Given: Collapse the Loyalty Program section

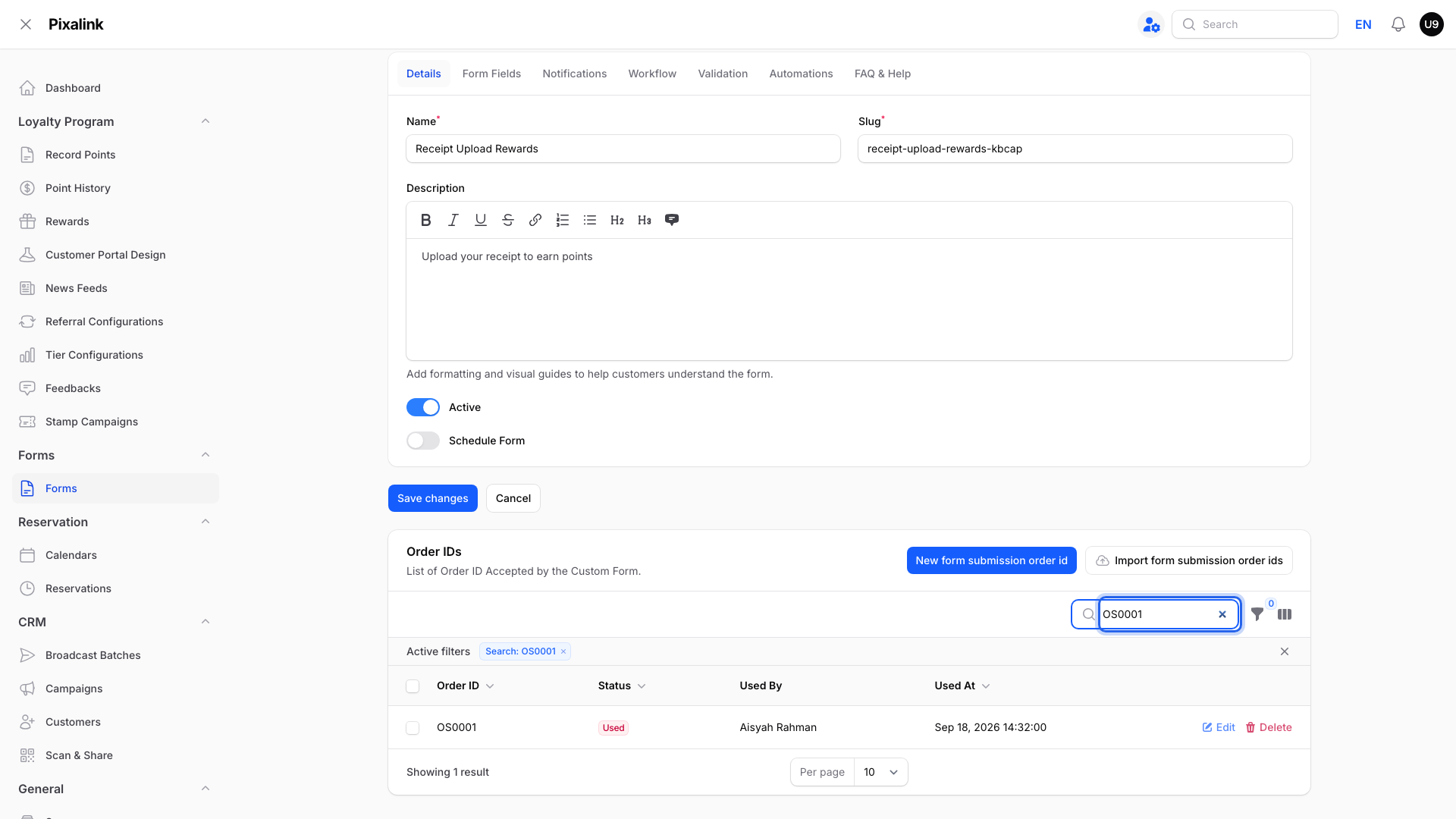Looking at the screenshot, I should pyautogui.click(x=206, y=121).
